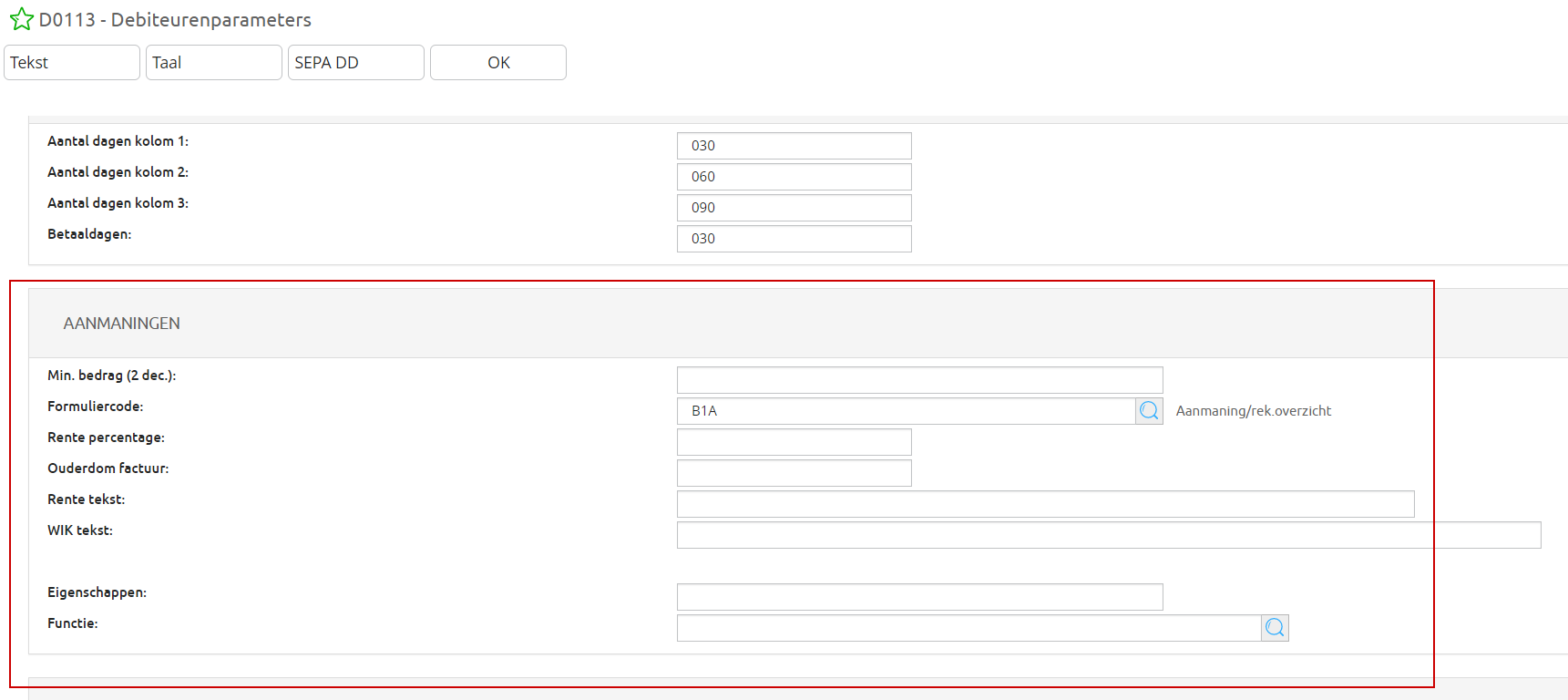Open Formuliercode search lookup icon

[1150, 411]
